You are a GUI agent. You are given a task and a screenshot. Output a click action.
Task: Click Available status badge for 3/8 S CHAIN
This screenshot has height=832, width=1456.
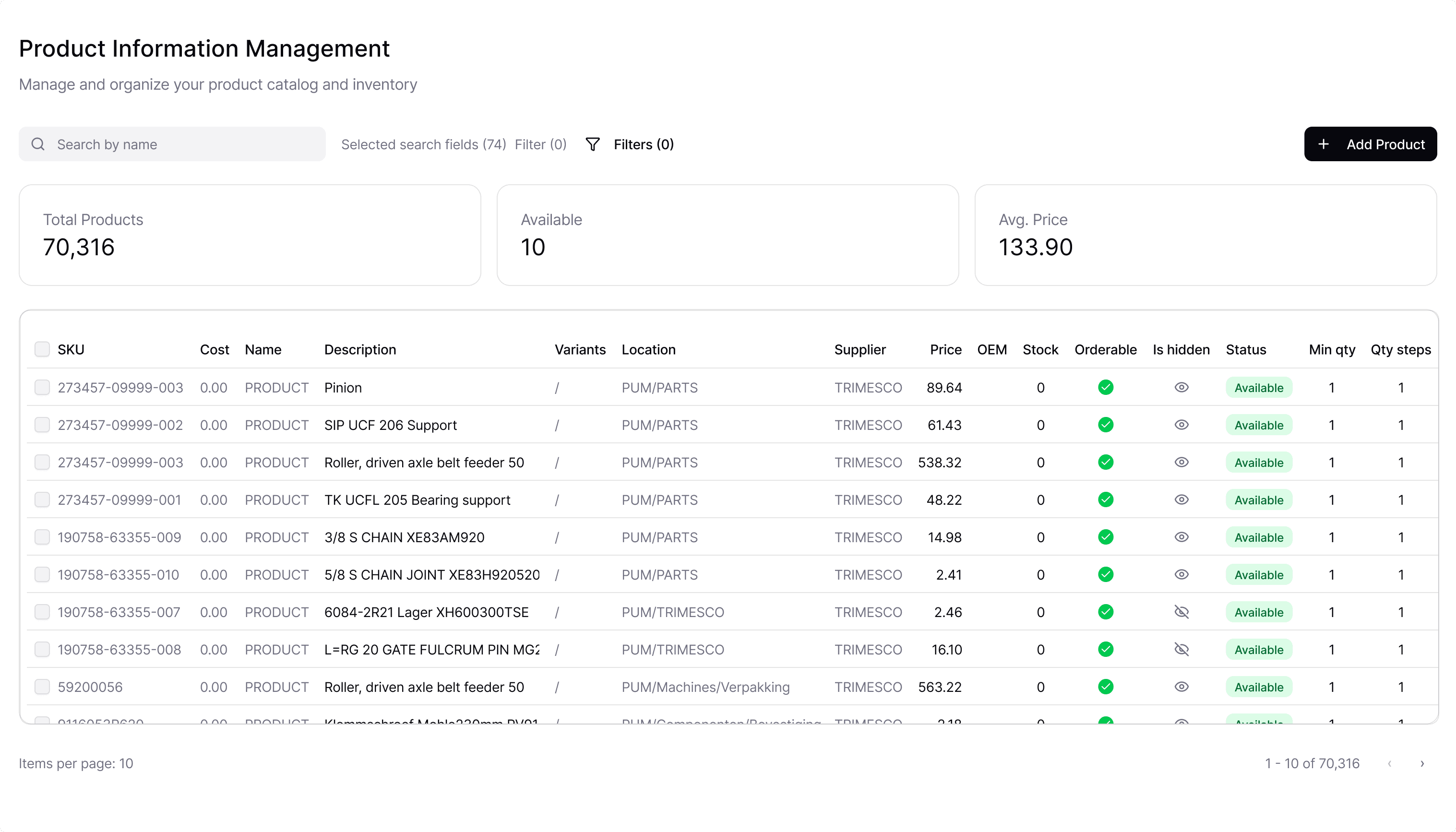pyautogui.click(x=1258, y=537)
